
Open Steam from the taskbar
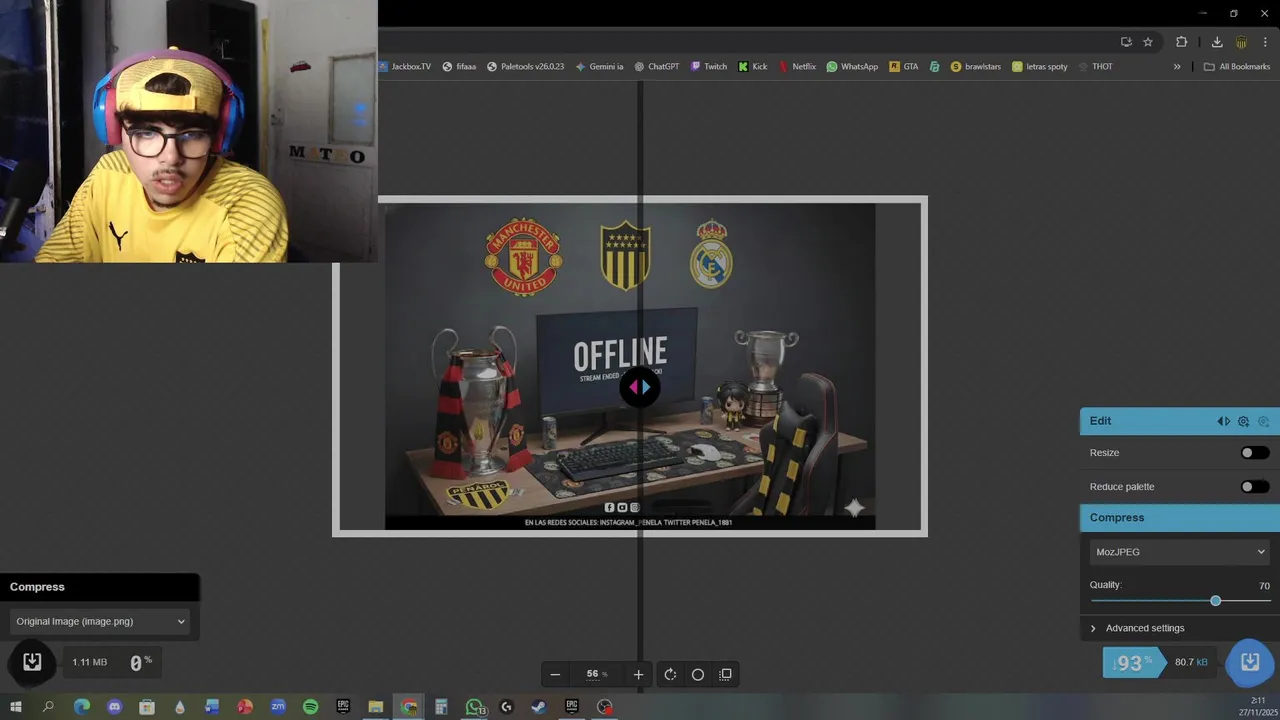point(538,706)
